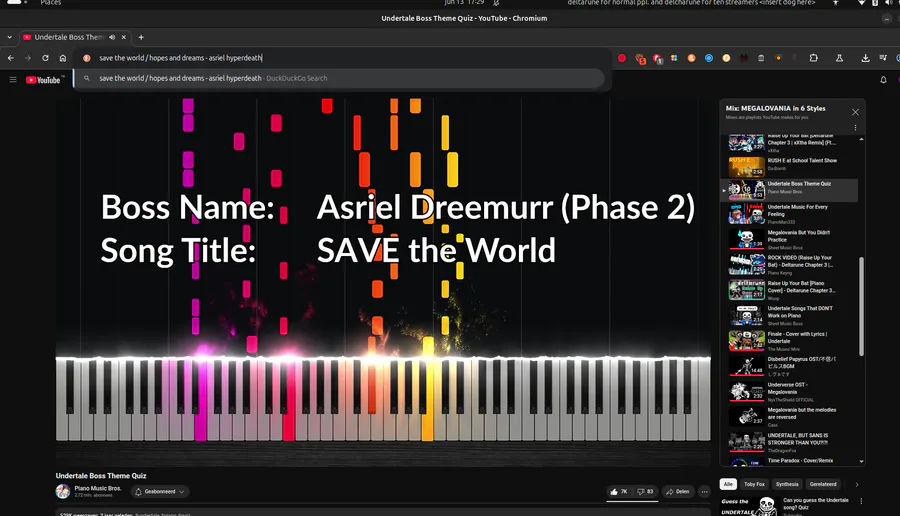This screenshot has height=516, width=900.
Task: Play Undertale Music For Every Feeling
Action: (793, 214)
